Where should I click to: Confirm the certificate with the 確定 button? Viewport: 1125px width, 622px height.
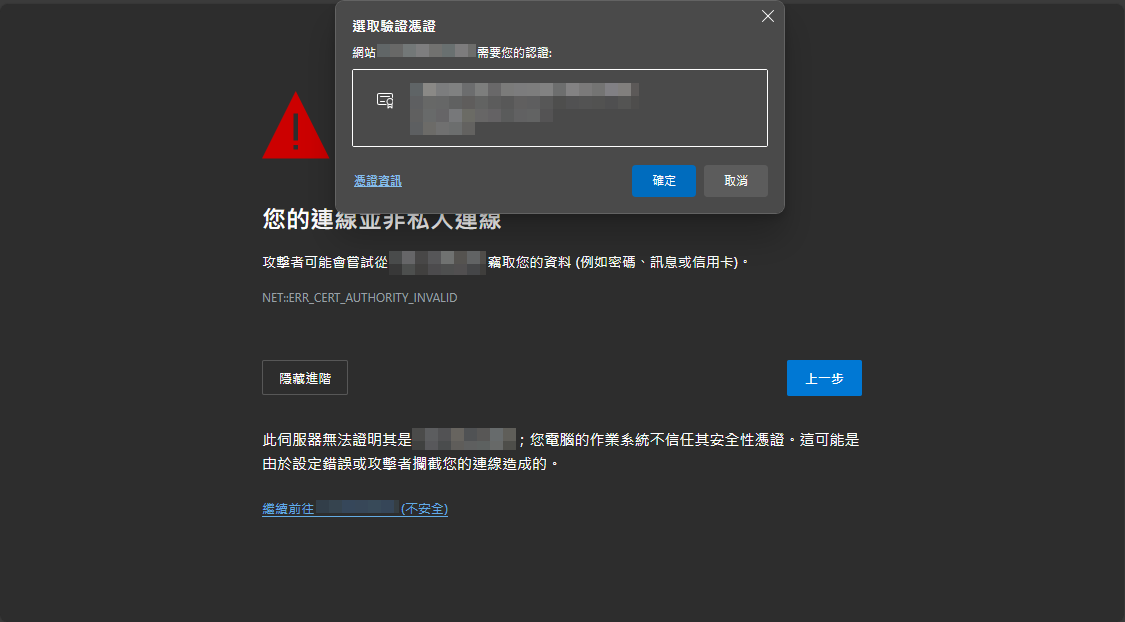[x=664, y=181]
